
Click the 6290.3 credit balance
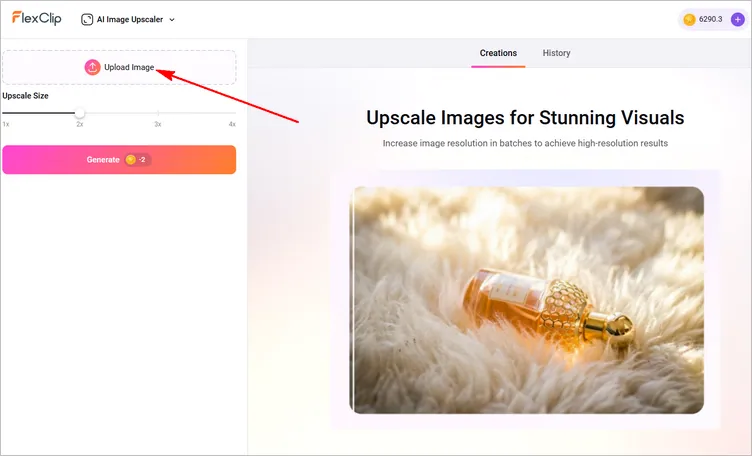tap(710, 19)
